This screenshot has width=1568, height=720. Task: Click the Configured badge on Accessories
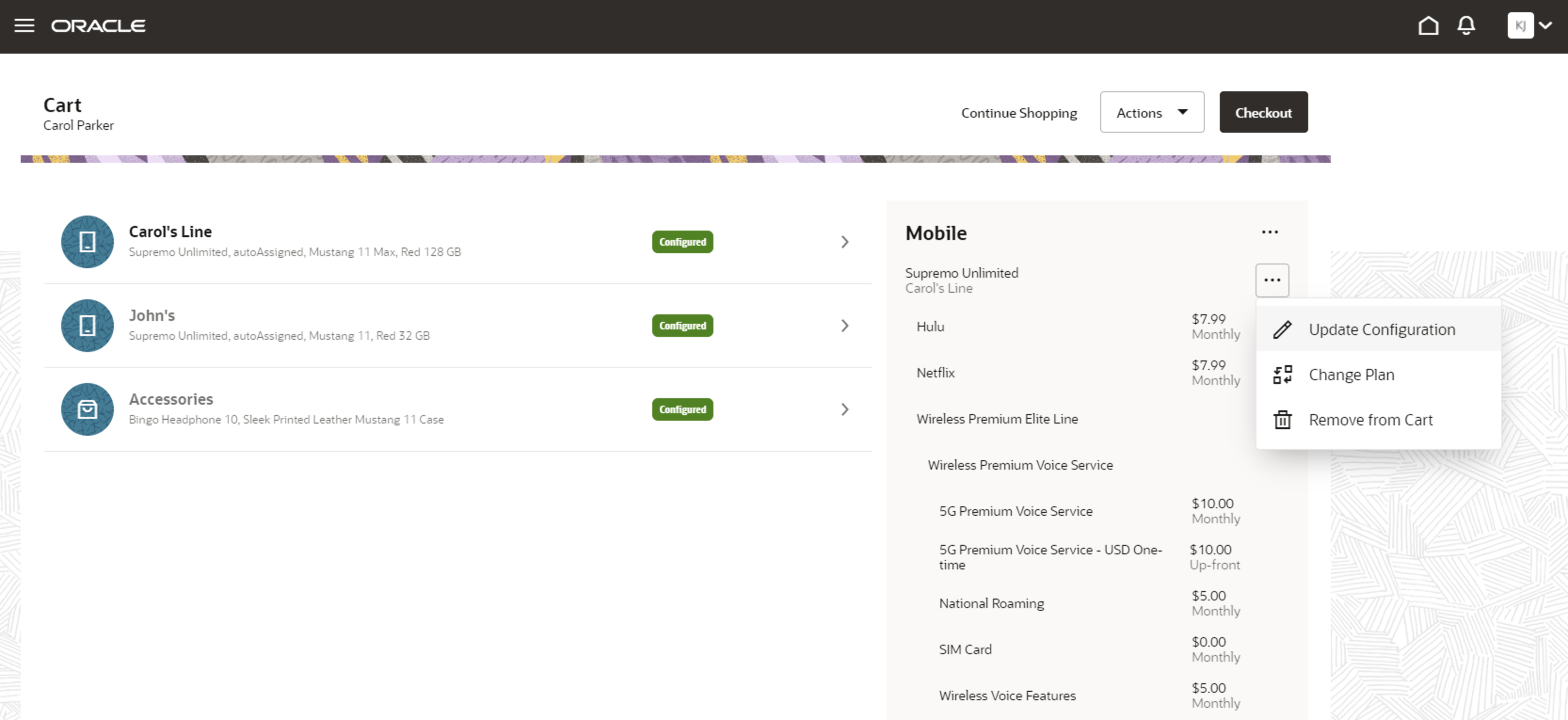tap(682, 409)
